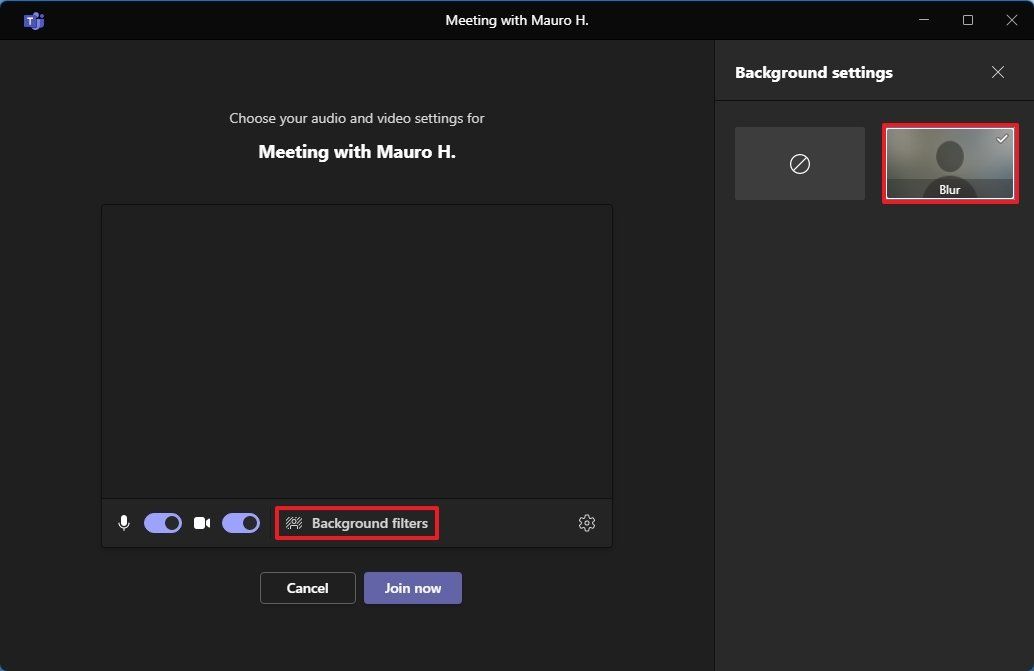Click the X to close Background settings

pos(997,72)
